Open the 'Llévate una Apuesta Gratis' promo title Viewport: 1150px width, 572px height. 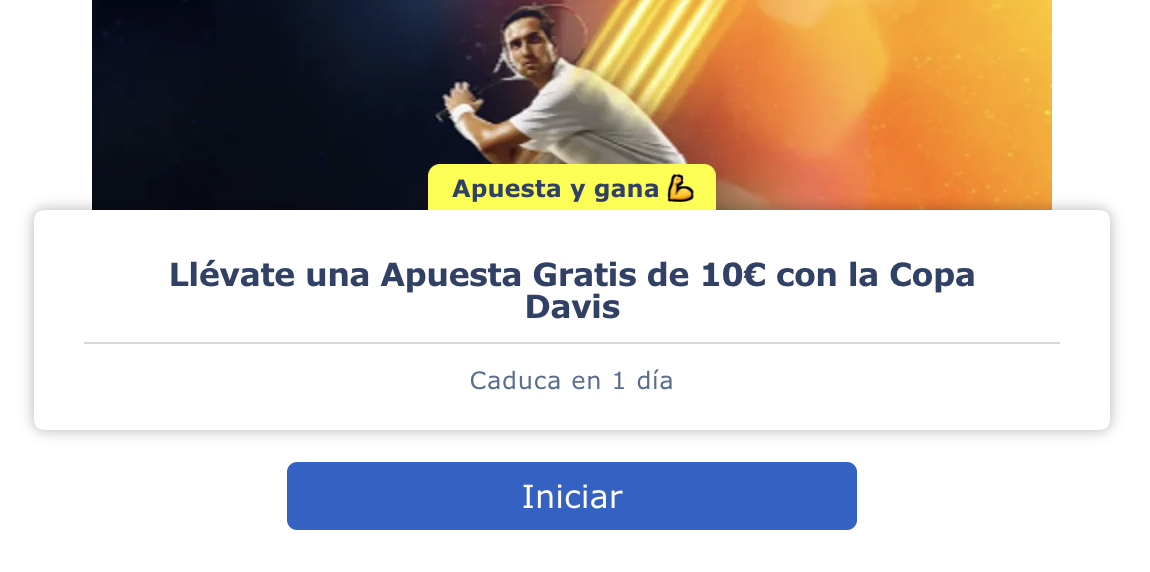[571, 290]
